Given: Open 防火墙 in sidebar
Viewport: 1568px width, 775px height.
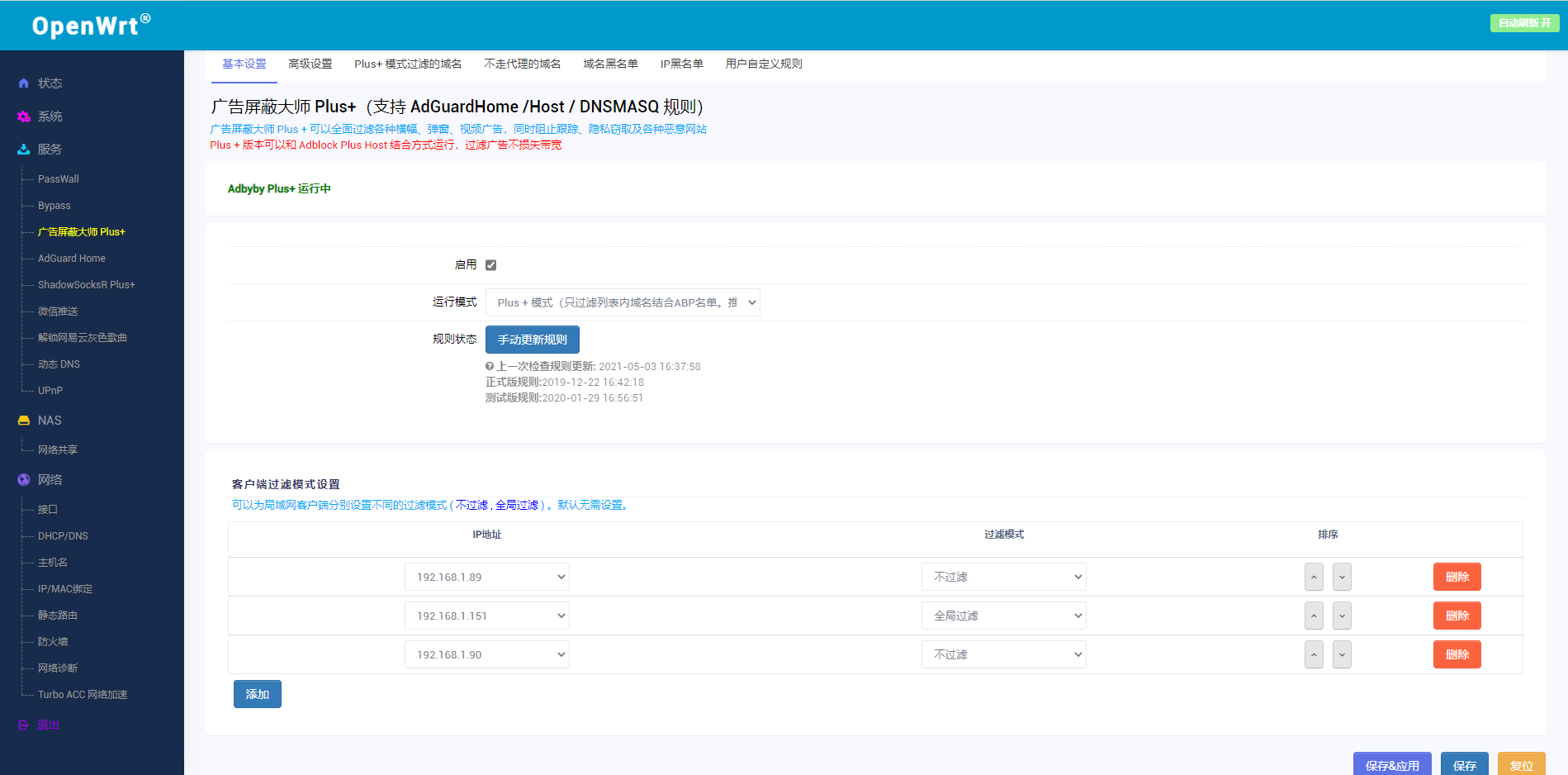Looking at the screenshot, I should coord(53,642).
